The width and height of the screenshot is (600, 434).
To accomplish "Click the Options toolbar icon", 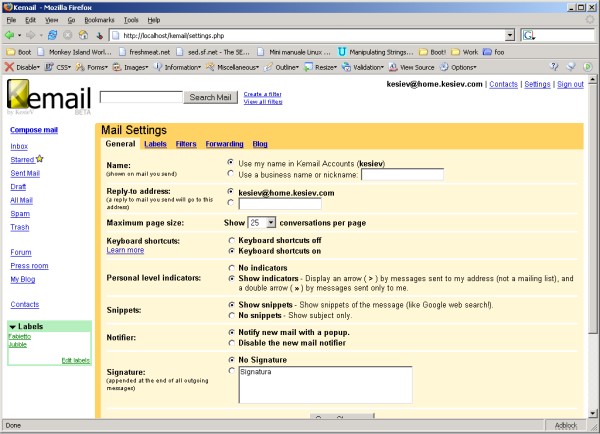I will [444, 67].
